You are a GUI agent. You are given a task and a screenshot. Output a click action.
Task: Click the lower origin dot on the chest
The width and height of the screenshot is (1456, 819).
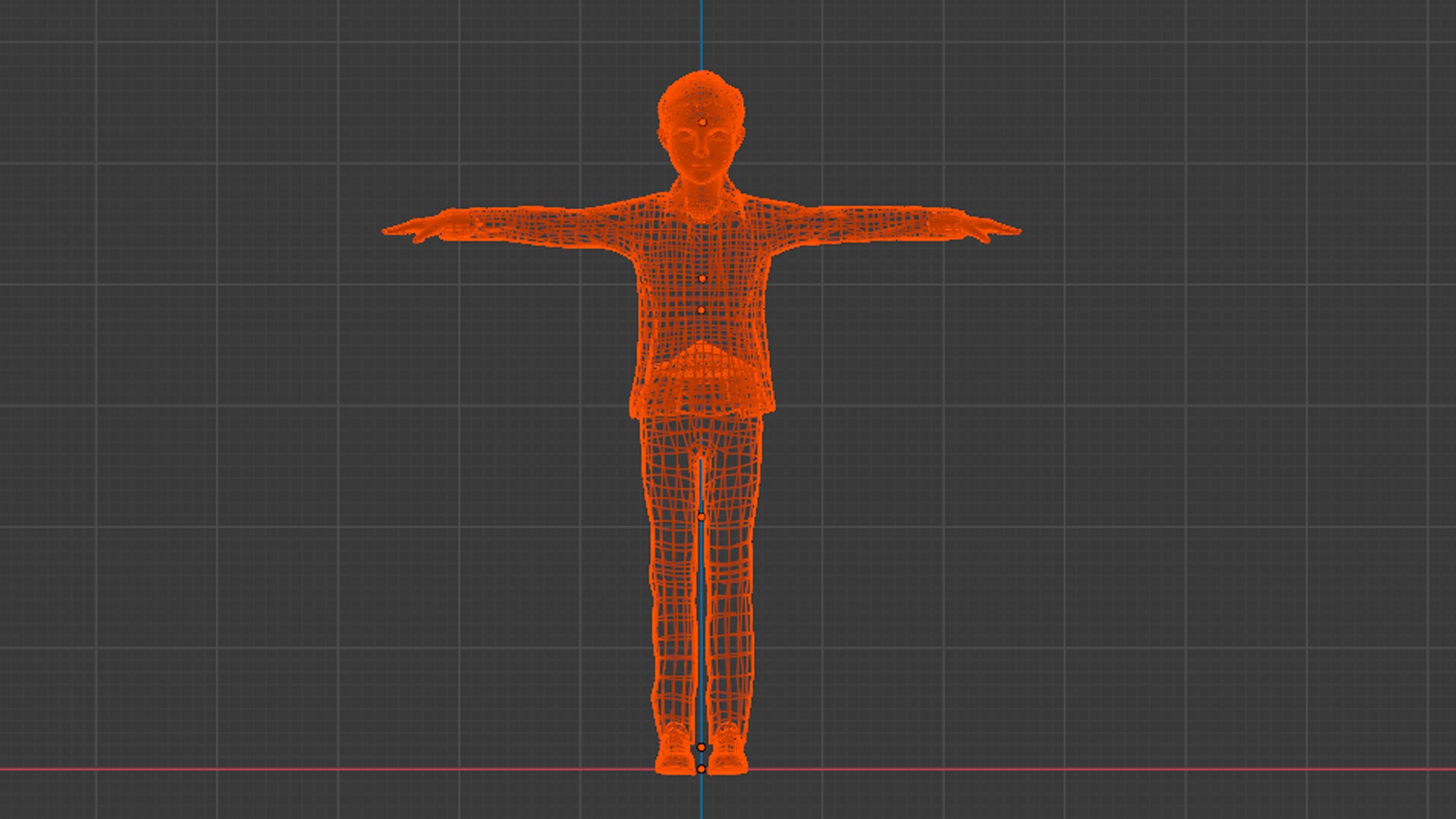click(701, 310)
